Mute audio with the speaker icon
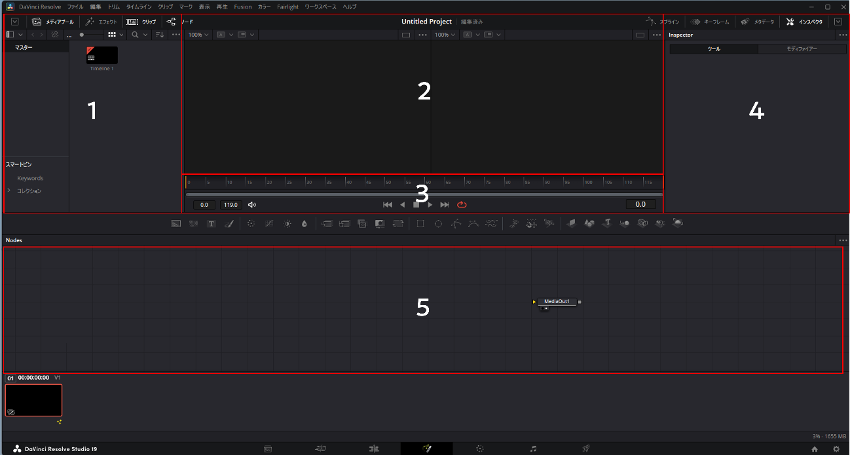Viewport: 850px width, 456px height. pos(252,204)
